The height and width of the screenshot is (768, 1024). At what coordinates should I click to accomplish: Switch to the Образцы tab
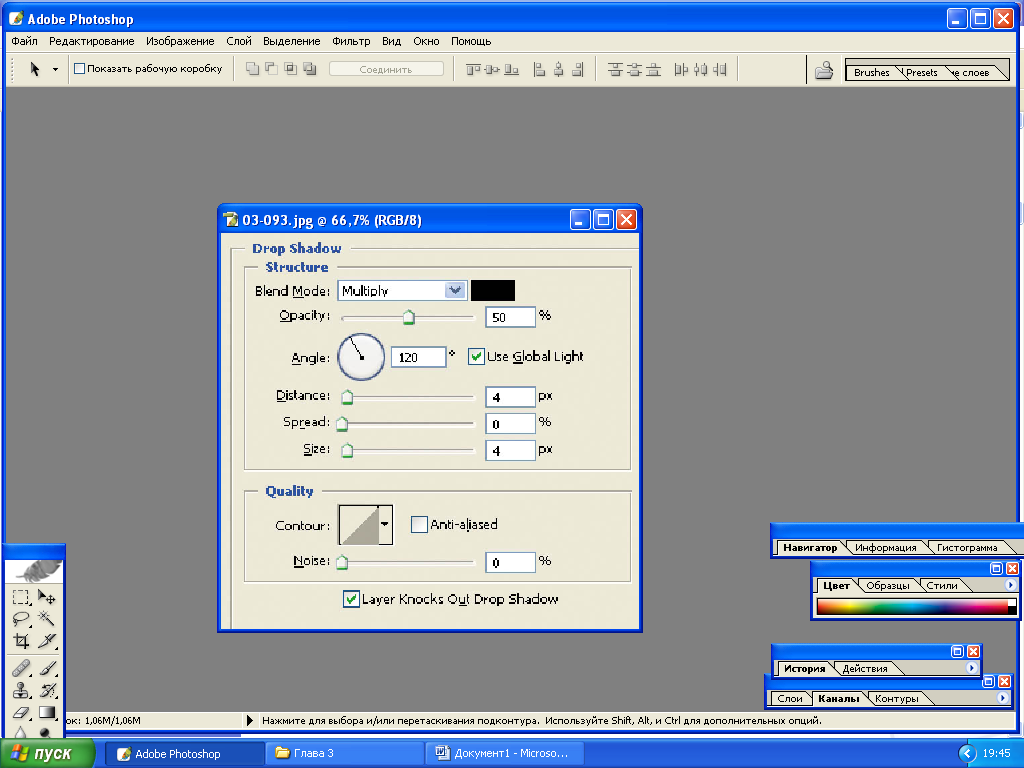pyautogui.click(x=888, y=586)
